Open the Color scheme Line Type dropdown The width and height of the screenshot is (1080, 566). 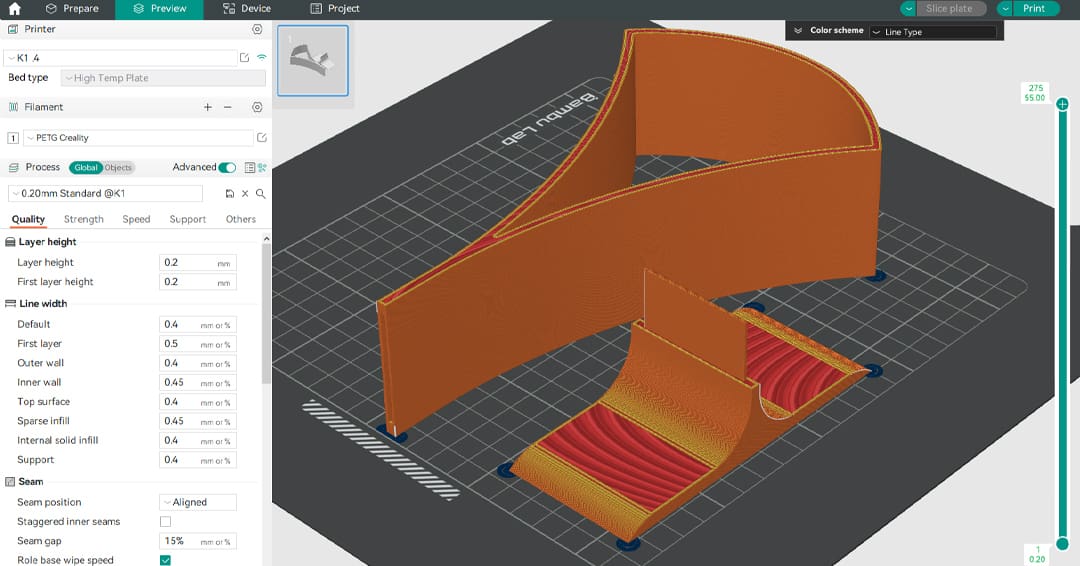click(932, 32)
